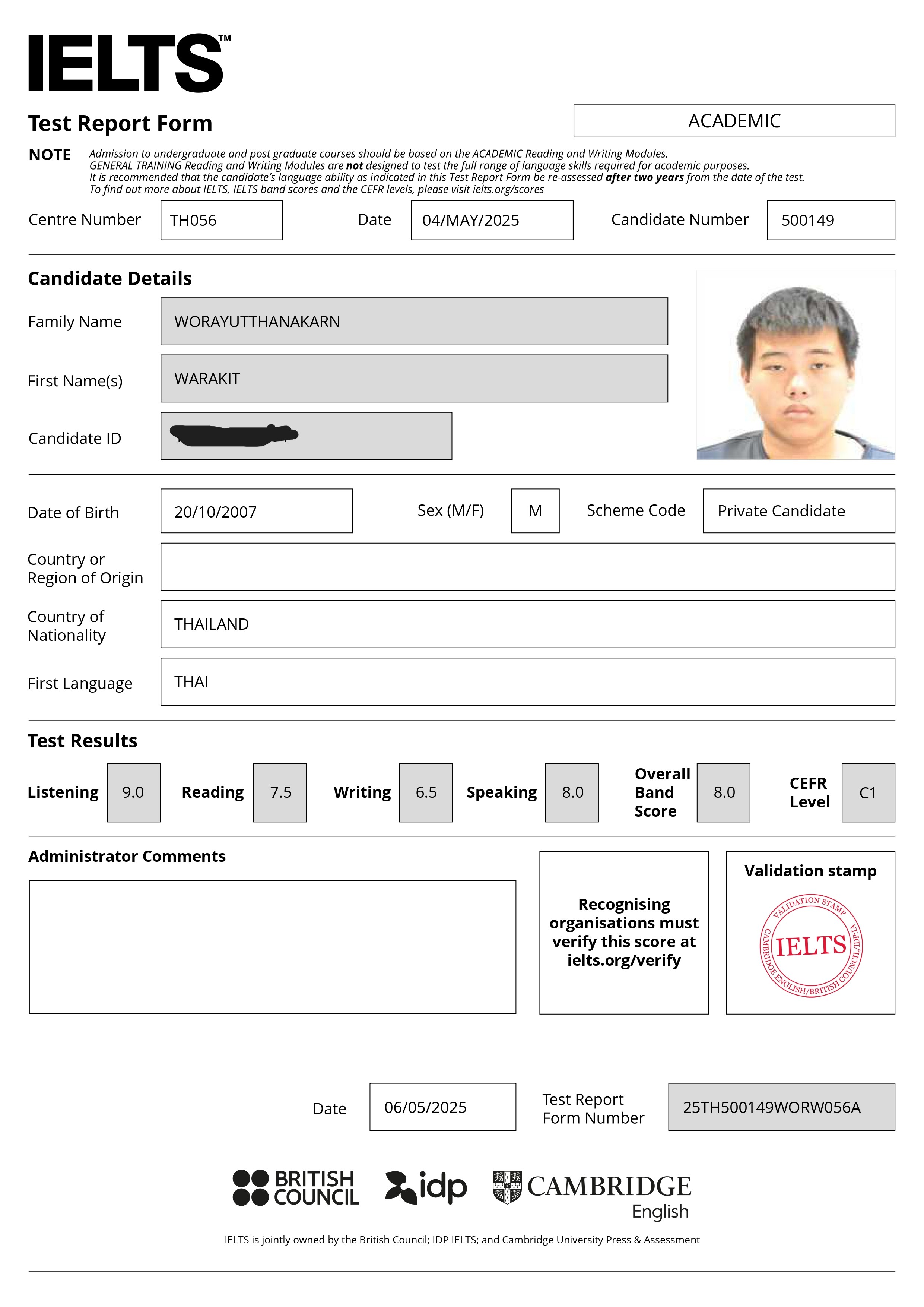924x1307 pixels.
Task: Click the Centre Number field TH056
Action: point(221,220)
